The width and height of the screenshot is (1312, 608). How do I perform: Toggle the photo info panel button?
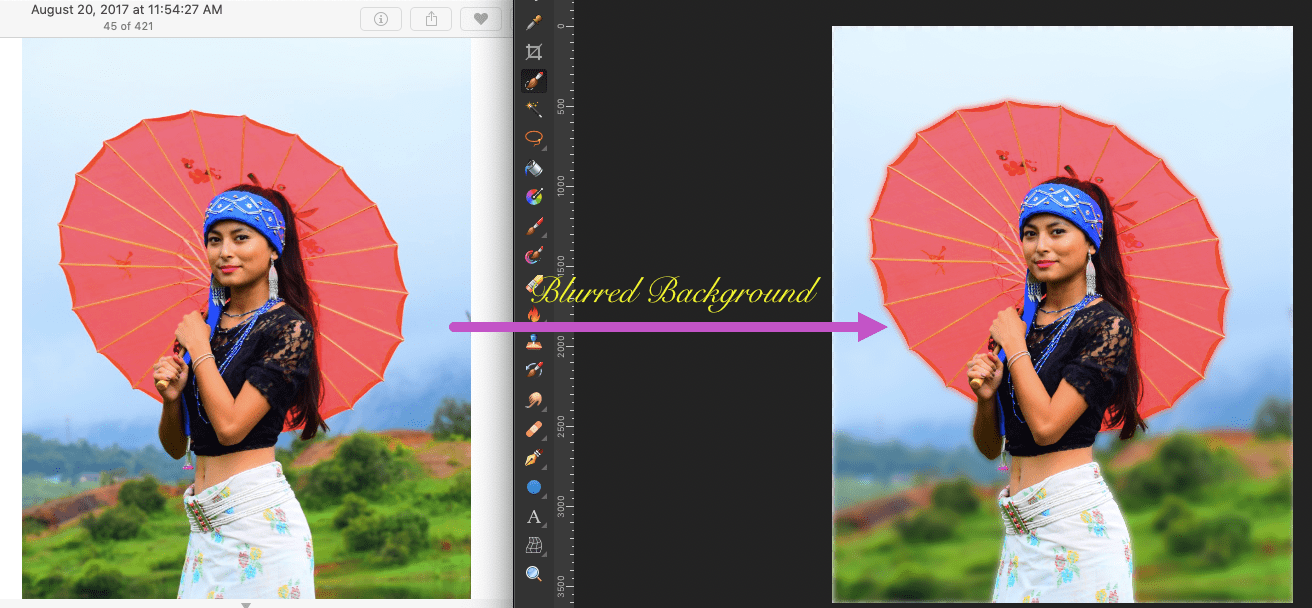click(380, 18)
